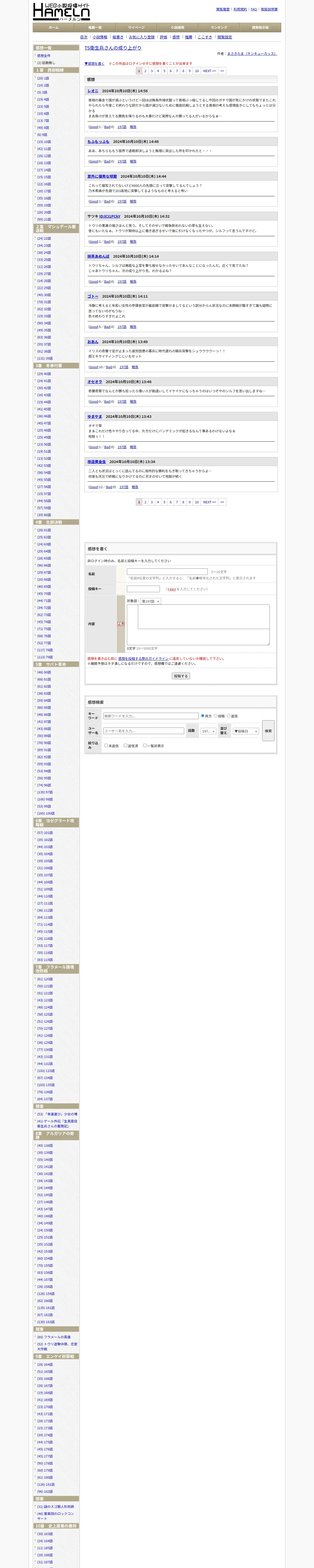Open the 利用規約 header link
Screen dimensions: 314x1568
(240, 9)
